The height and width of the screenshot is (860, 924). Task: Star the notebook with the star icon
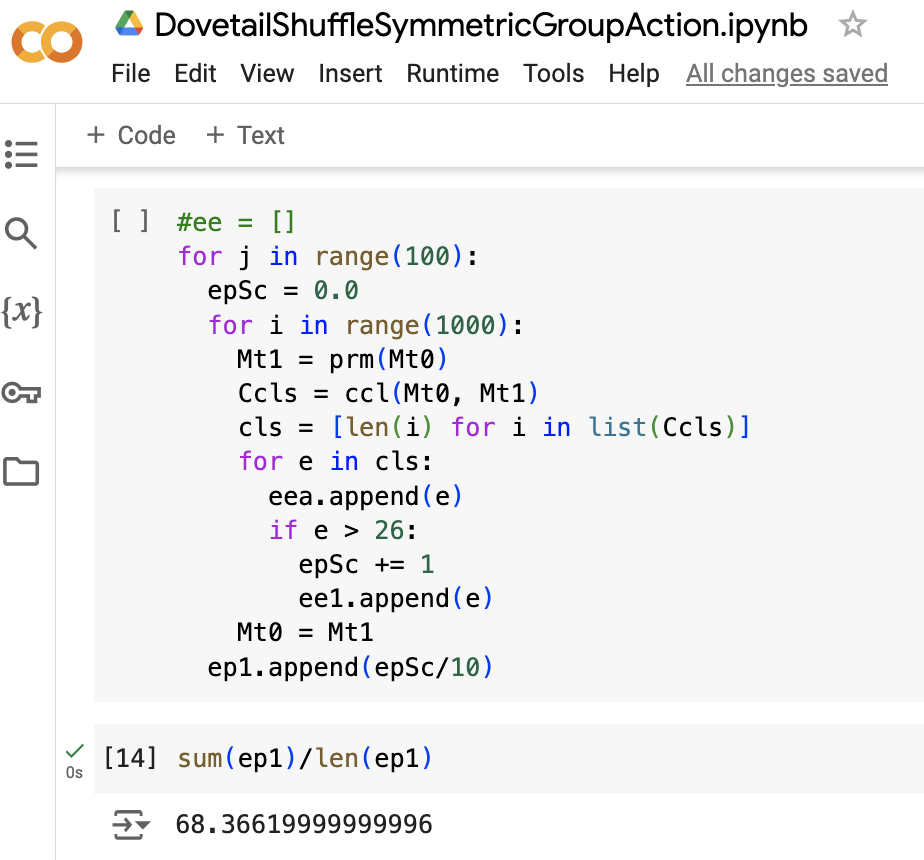point(852,25)
